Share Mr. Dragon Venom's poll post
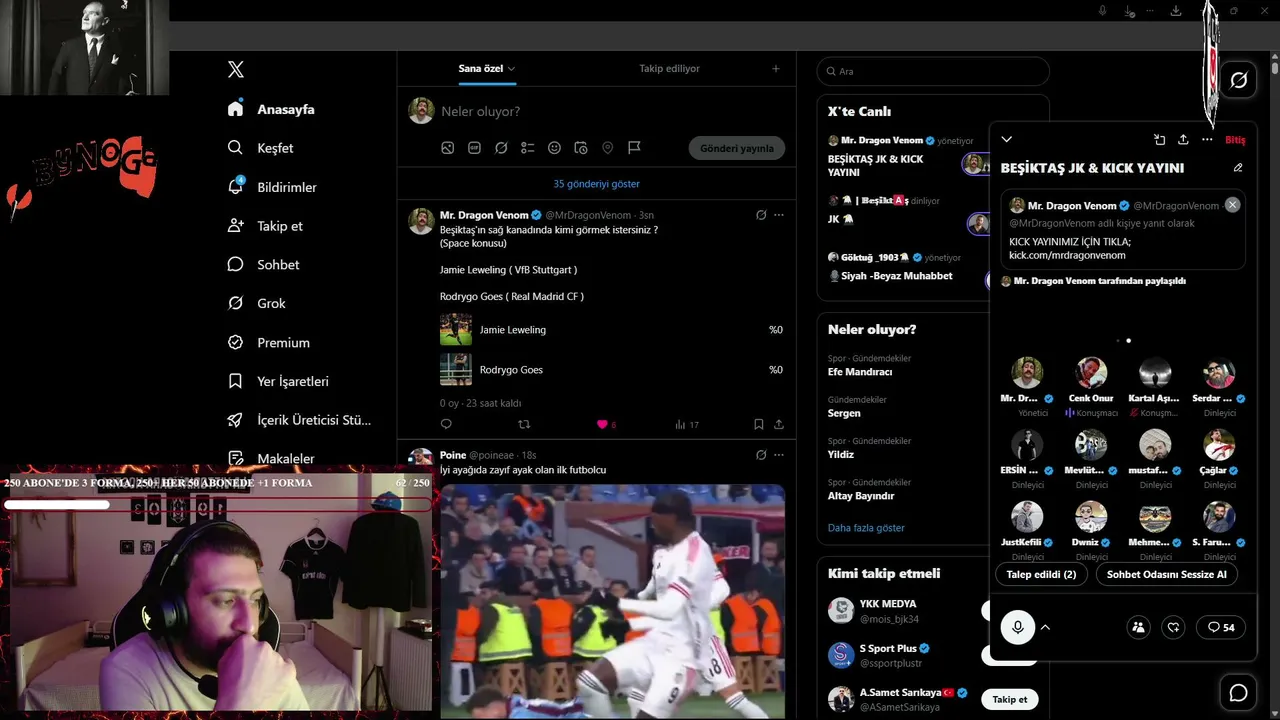This screenshot has height=720, width=1280. click(779, 424)
